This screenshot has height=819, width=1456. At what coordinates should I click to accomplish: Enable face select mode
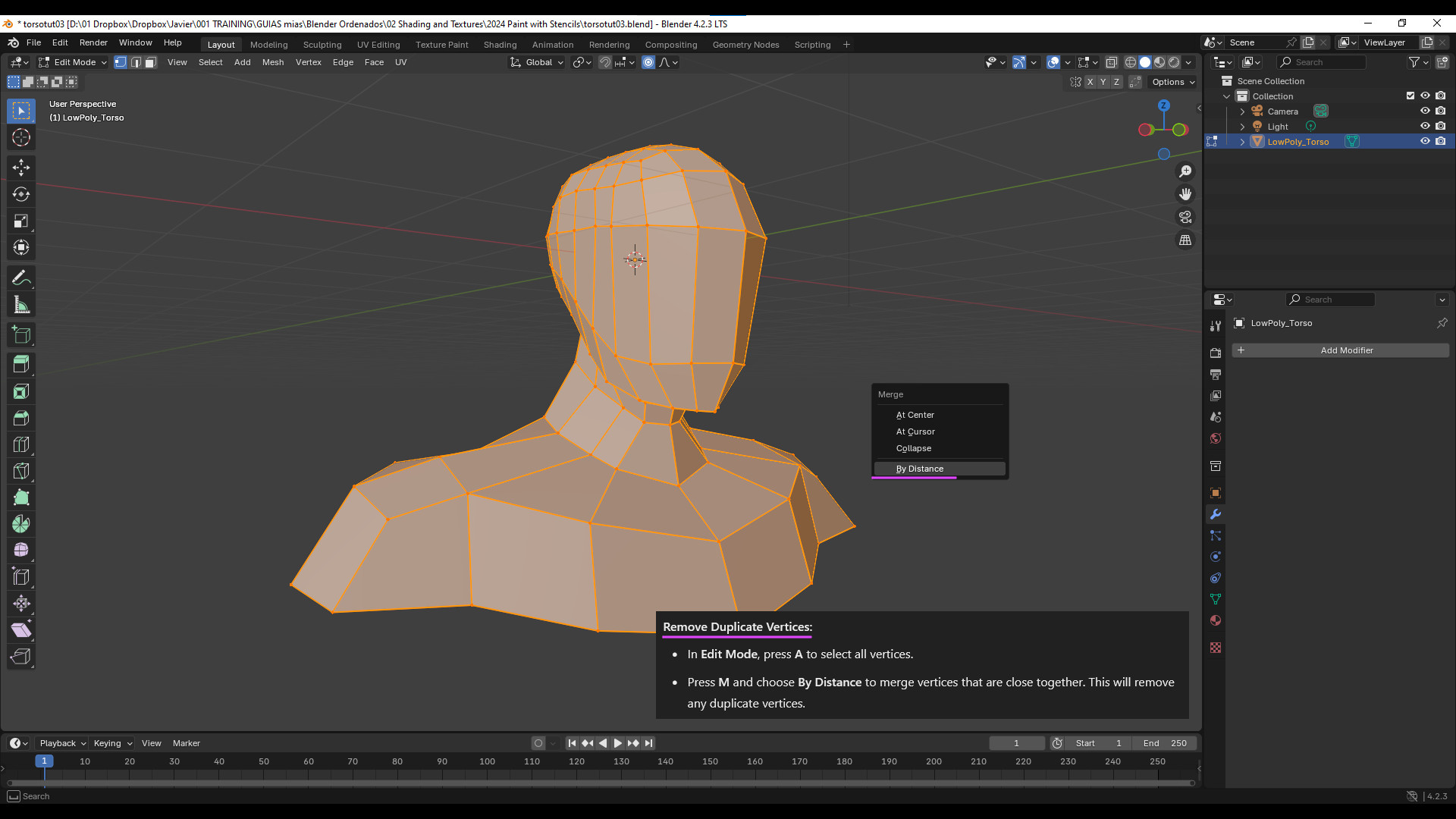(x=151, y=62)
